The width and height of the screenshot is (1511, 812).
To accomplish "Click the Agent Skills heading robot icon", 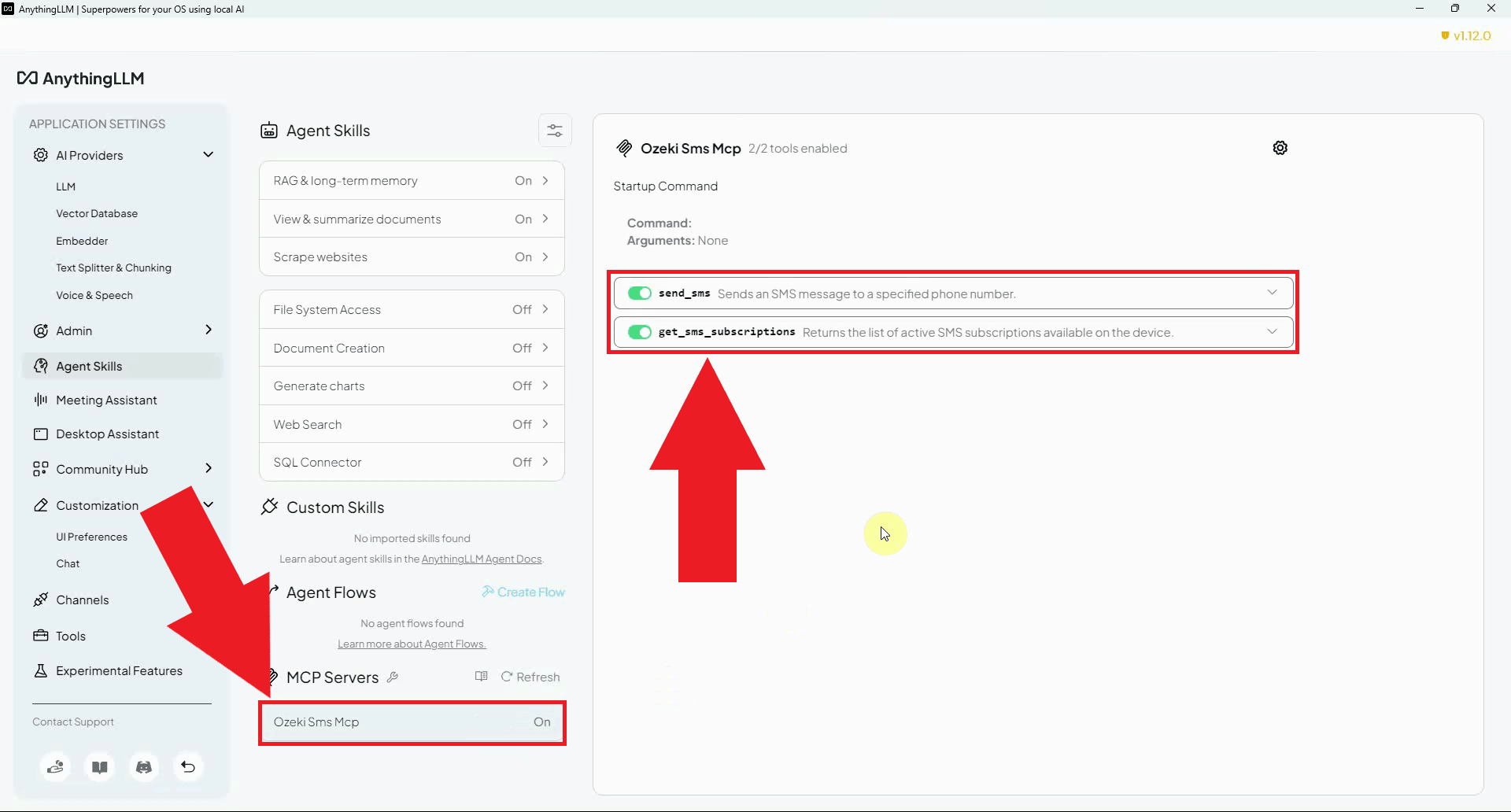I will tap(269, 131).
